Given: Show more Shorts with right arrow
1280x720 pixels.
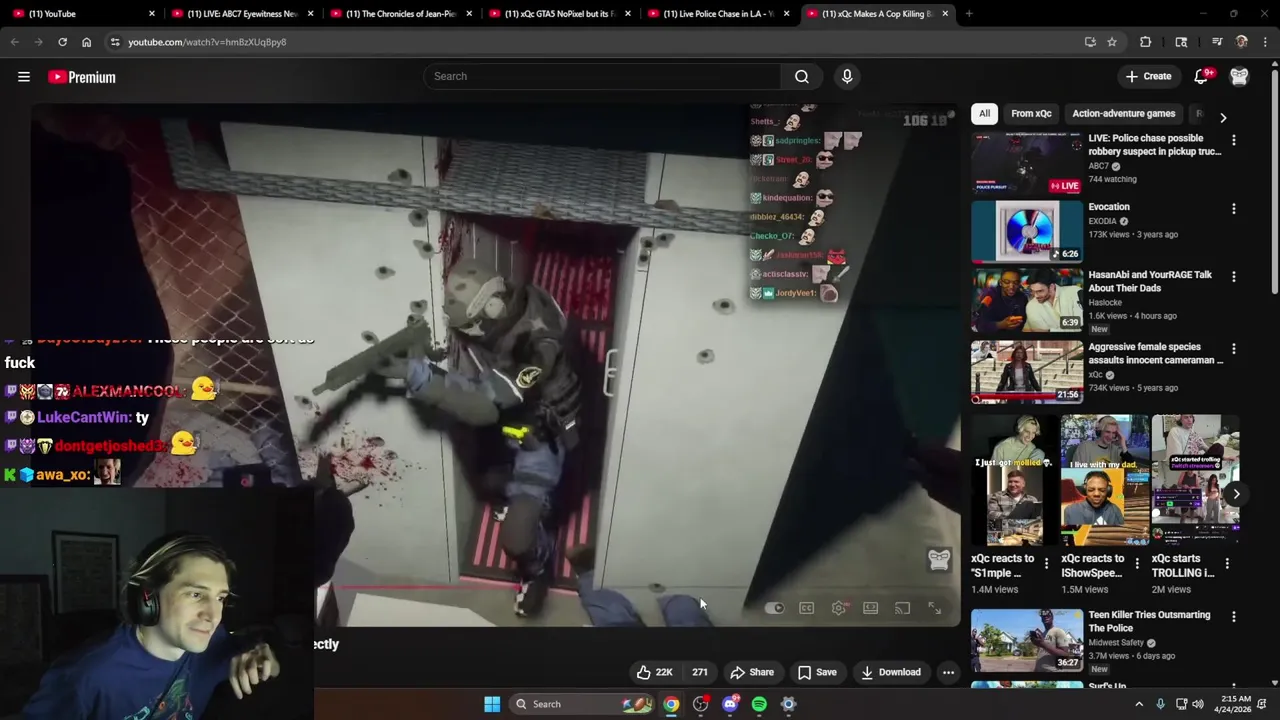Looking at the screenshot, I should (x=1236, y=494).
